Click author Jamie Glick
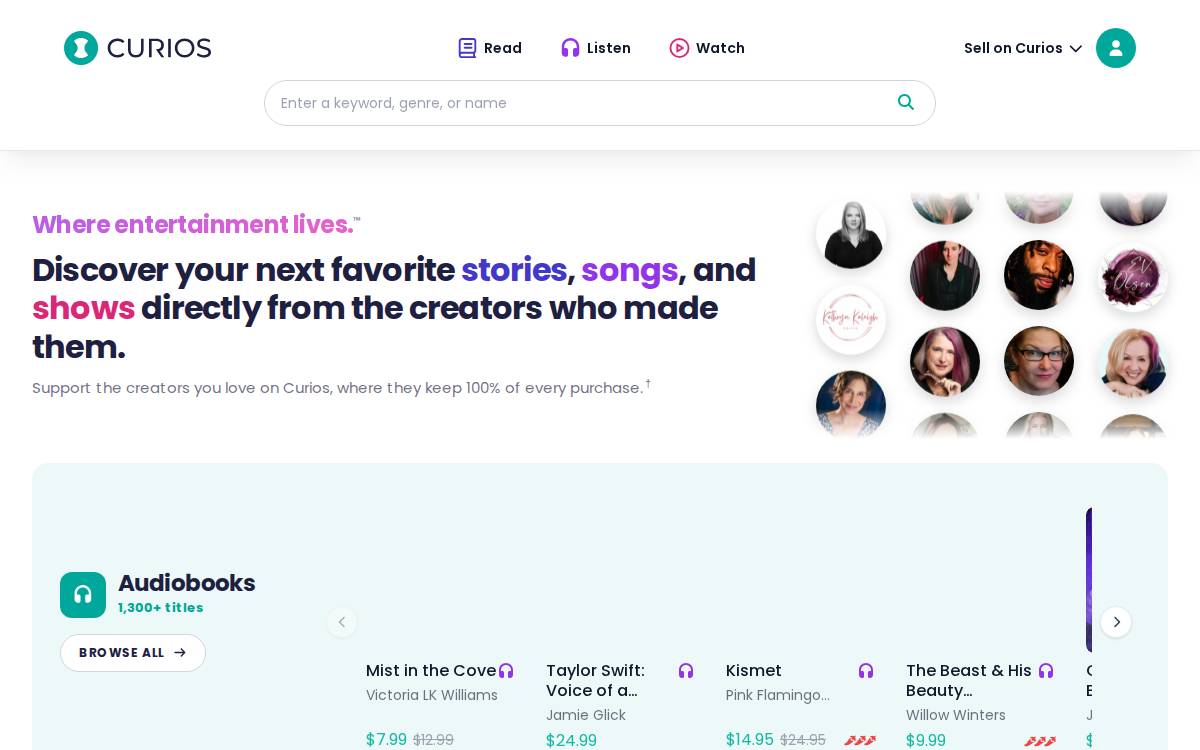Viewport: 1200px width, 750px height. click(586, 715)
